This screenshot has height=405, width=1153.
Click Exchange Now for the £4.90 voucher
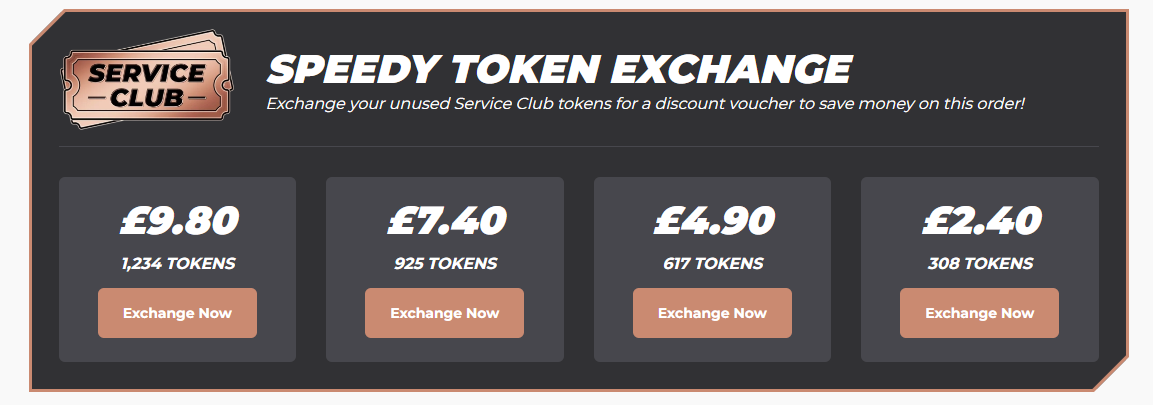pos(712,313)
